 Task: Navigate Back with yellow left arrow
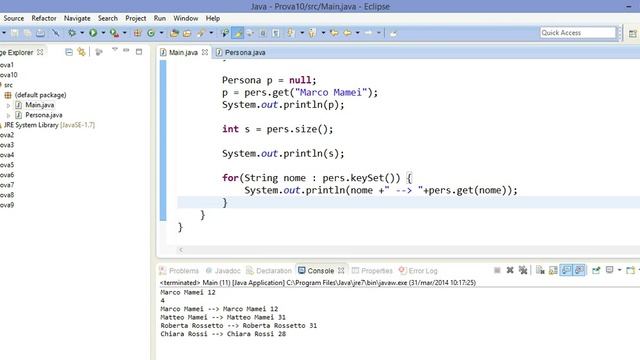[347, 33]
